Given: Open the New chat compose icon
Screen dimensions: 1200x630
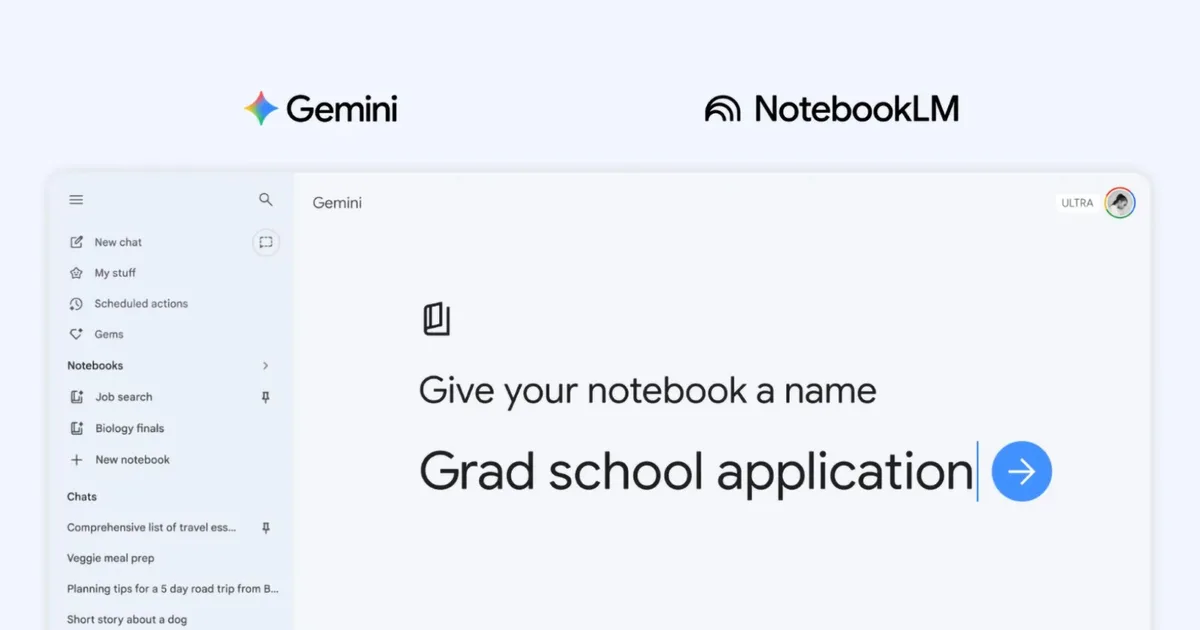Looking at the screenshot, I should pyautogui.click(x=76, y=242).
